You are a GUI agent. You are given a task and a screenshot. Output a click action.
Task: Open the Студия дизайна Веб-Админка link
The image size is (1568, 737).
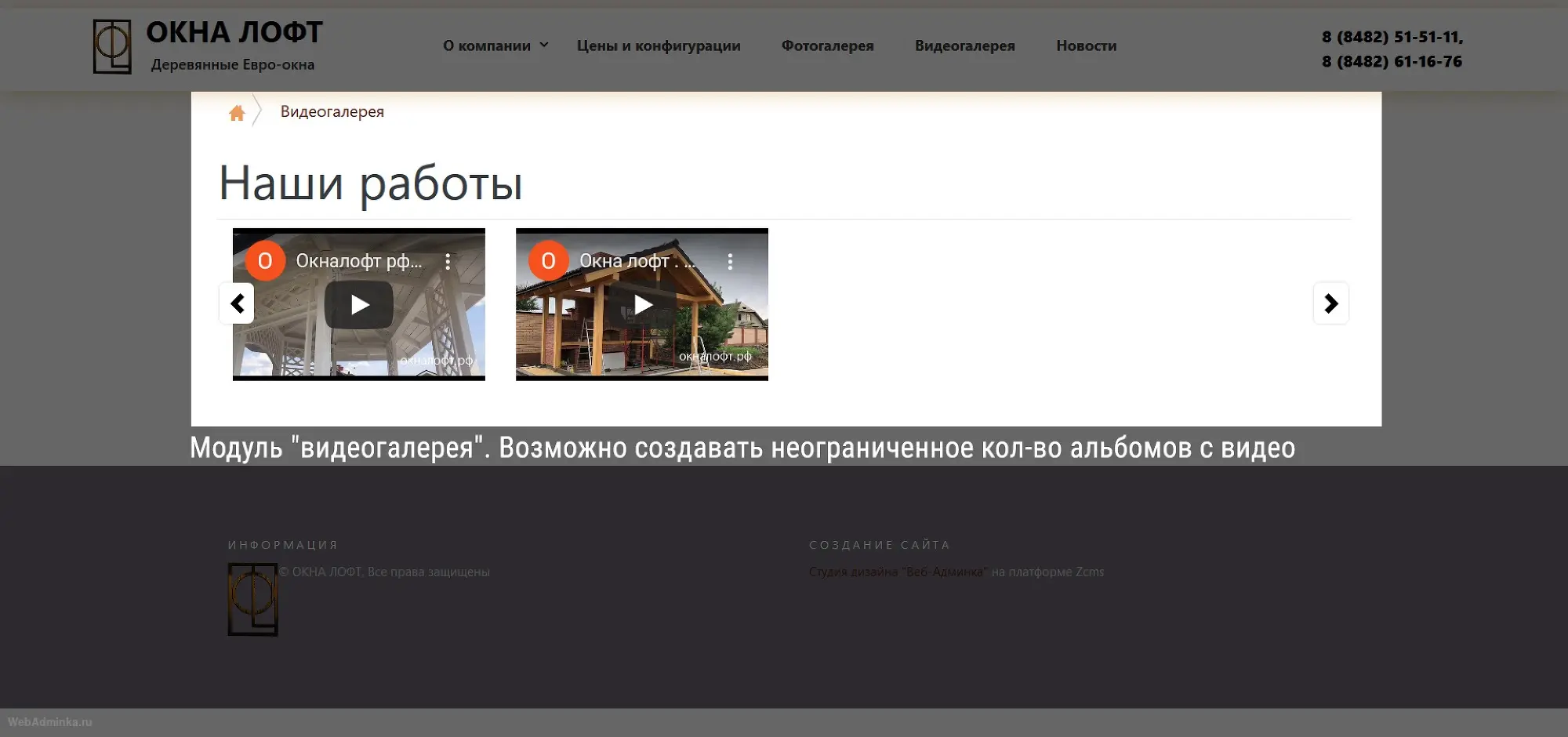(x=898, y=572)
